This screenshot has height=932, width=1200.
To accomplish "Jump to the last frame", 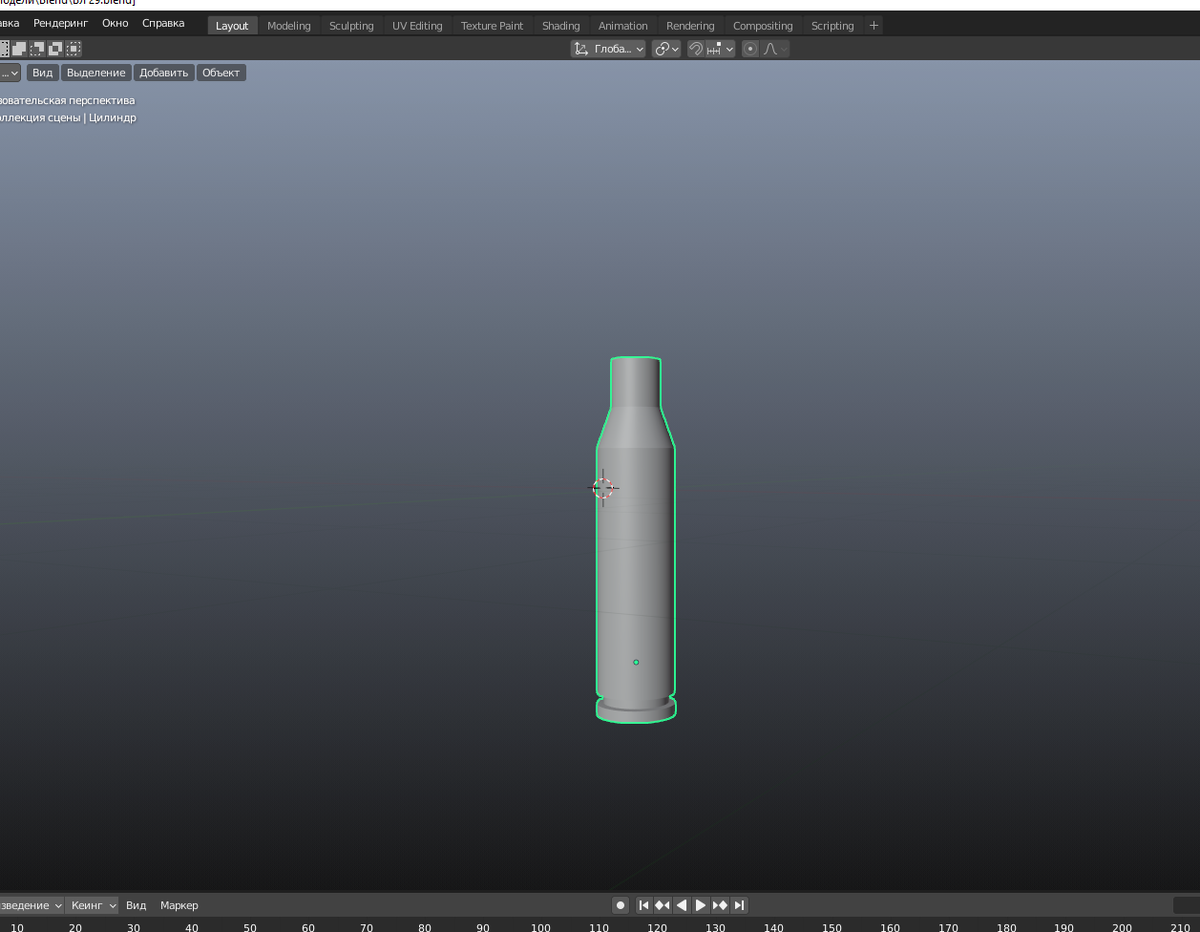I will coord(739,905).
